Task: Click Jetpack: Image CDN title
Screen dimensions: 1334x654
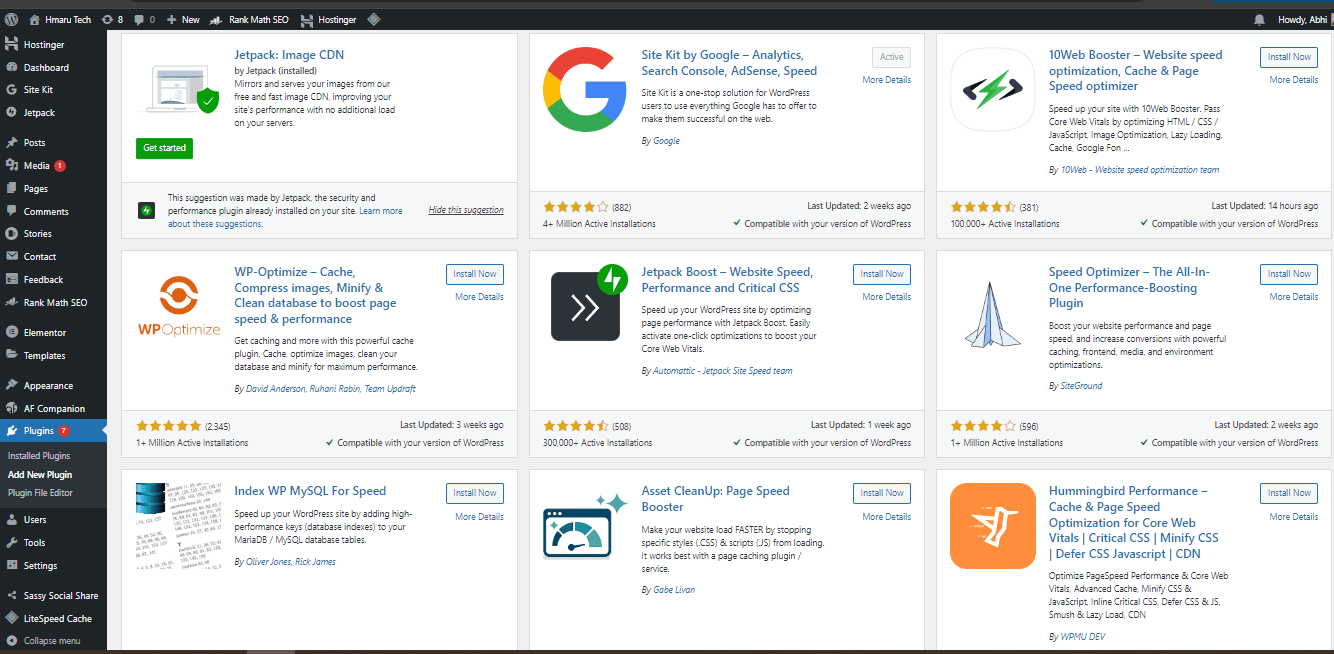Action: [x=289, y=55]
